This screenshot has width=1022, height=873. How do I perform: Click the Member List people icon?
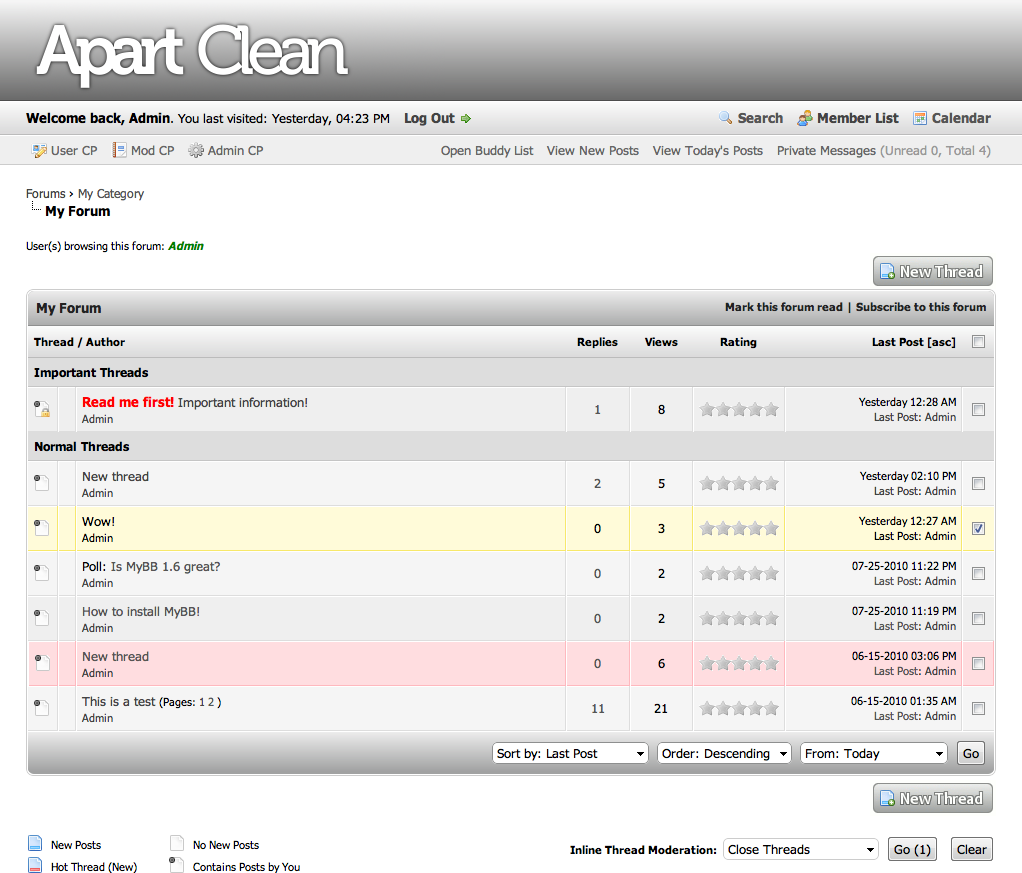[805, 118]
